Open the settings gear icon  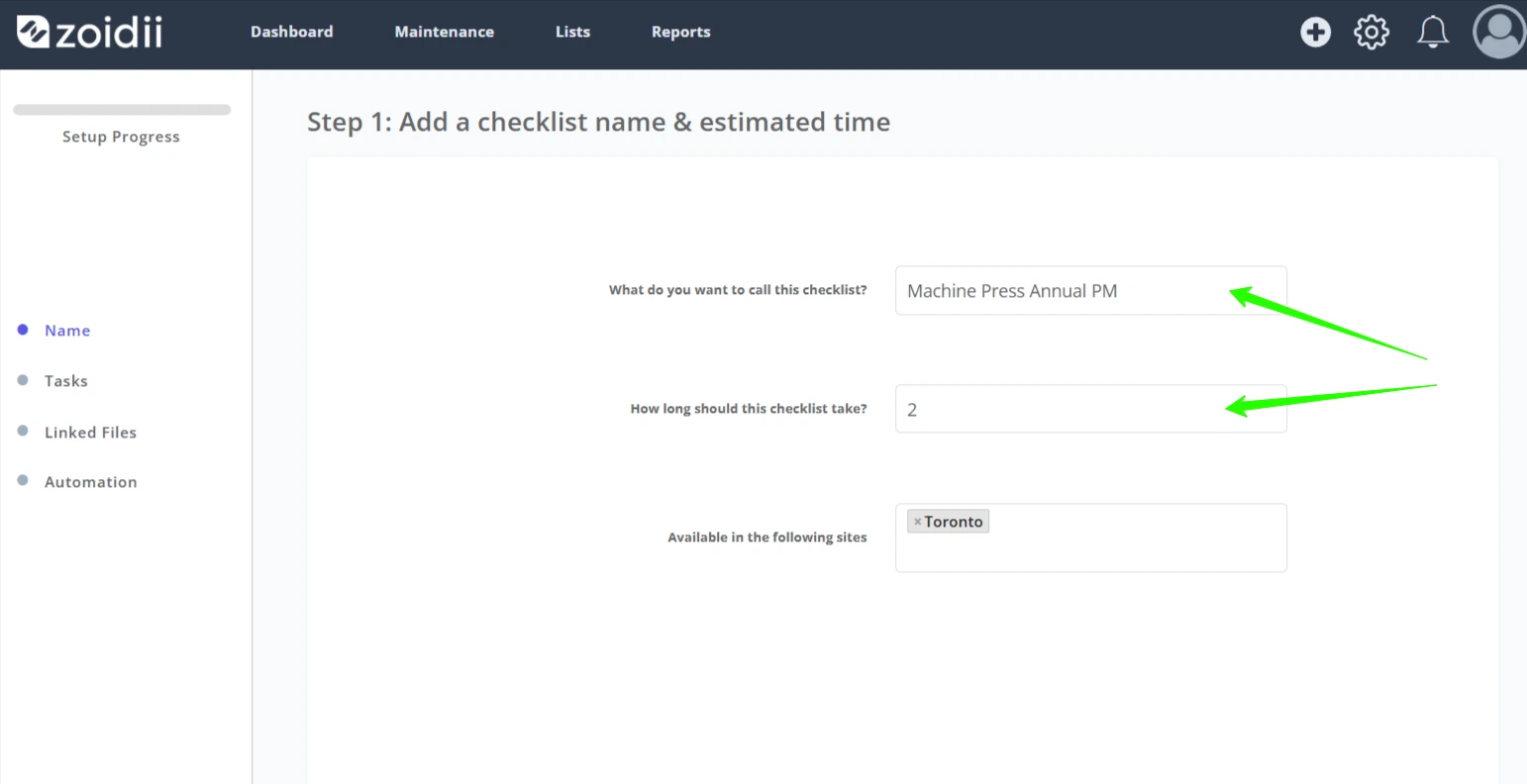point(1372,32)
